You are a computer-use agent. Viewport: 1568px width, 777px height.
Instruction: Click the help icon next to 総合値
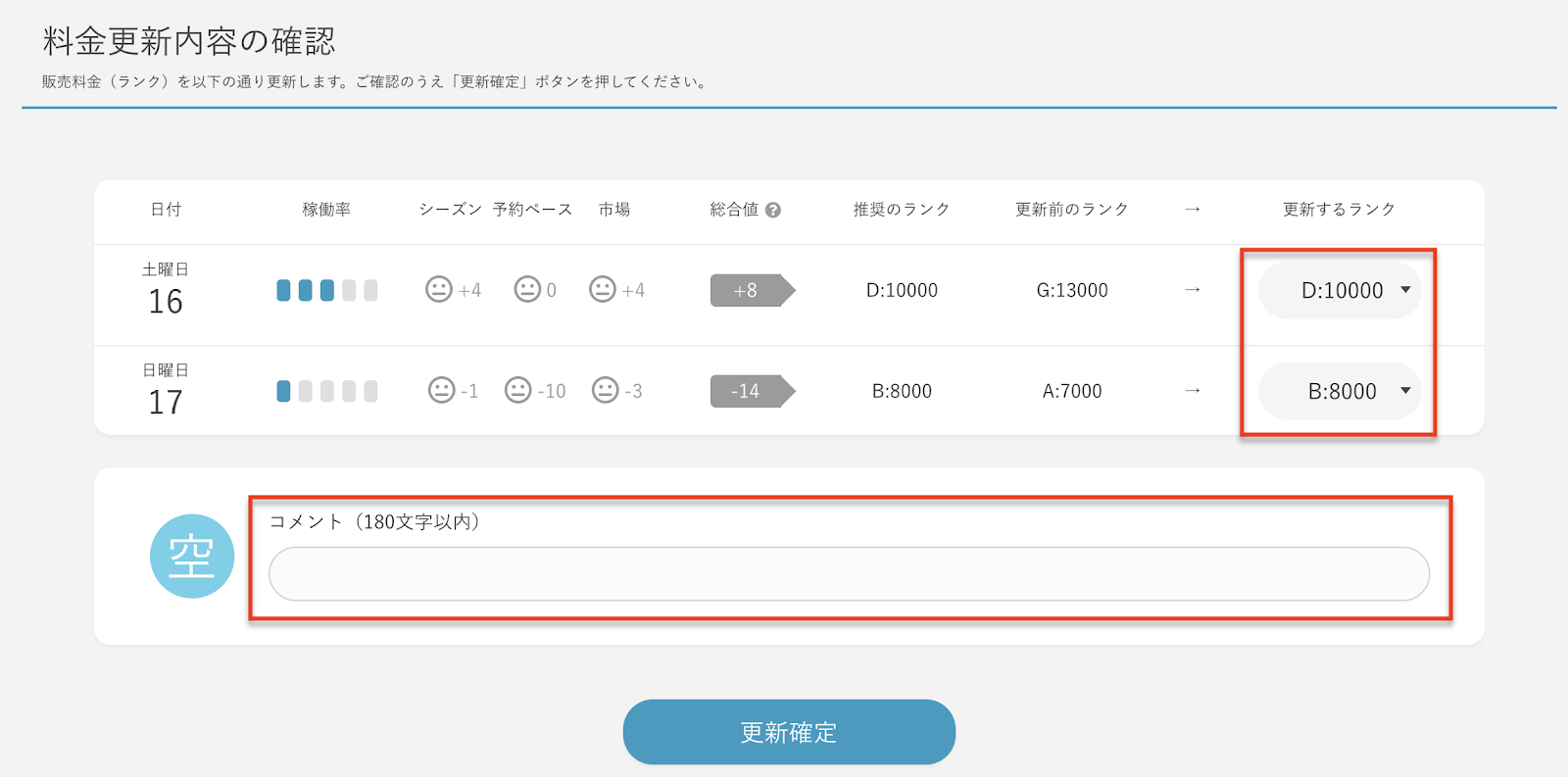tap(773, 210)
